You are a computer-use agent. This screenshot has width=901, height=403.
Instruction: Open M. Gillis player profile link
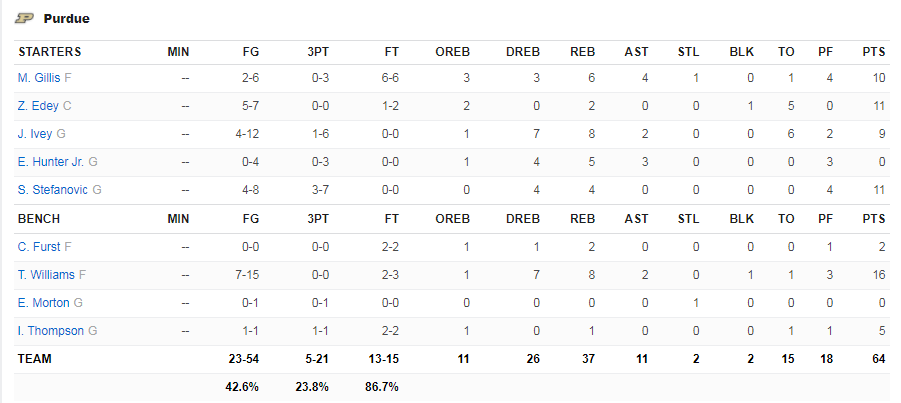tap(39, 78)
